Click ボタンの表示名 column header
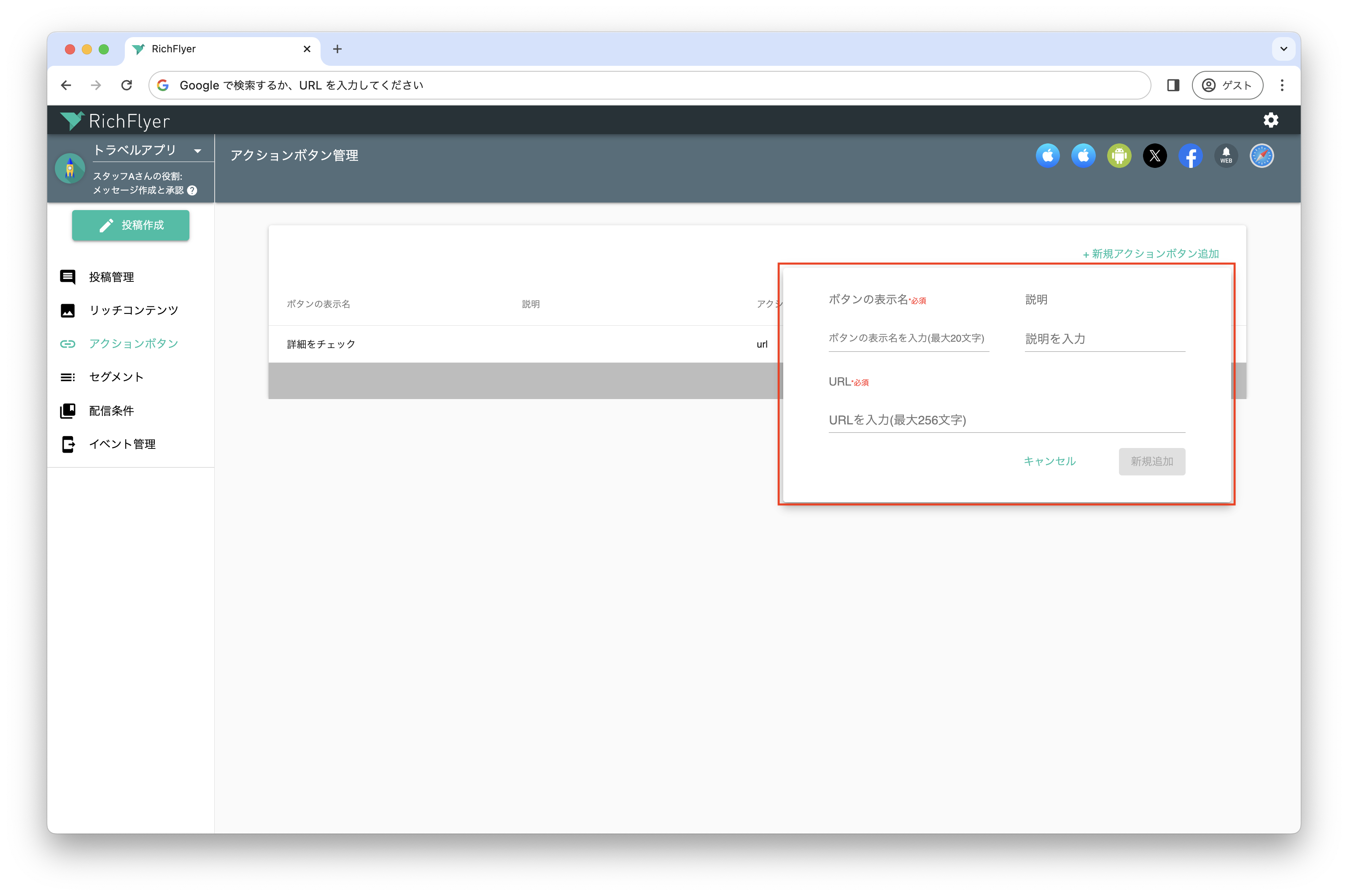This screenshot has height=896, width=1348. [x=318, y=304]
